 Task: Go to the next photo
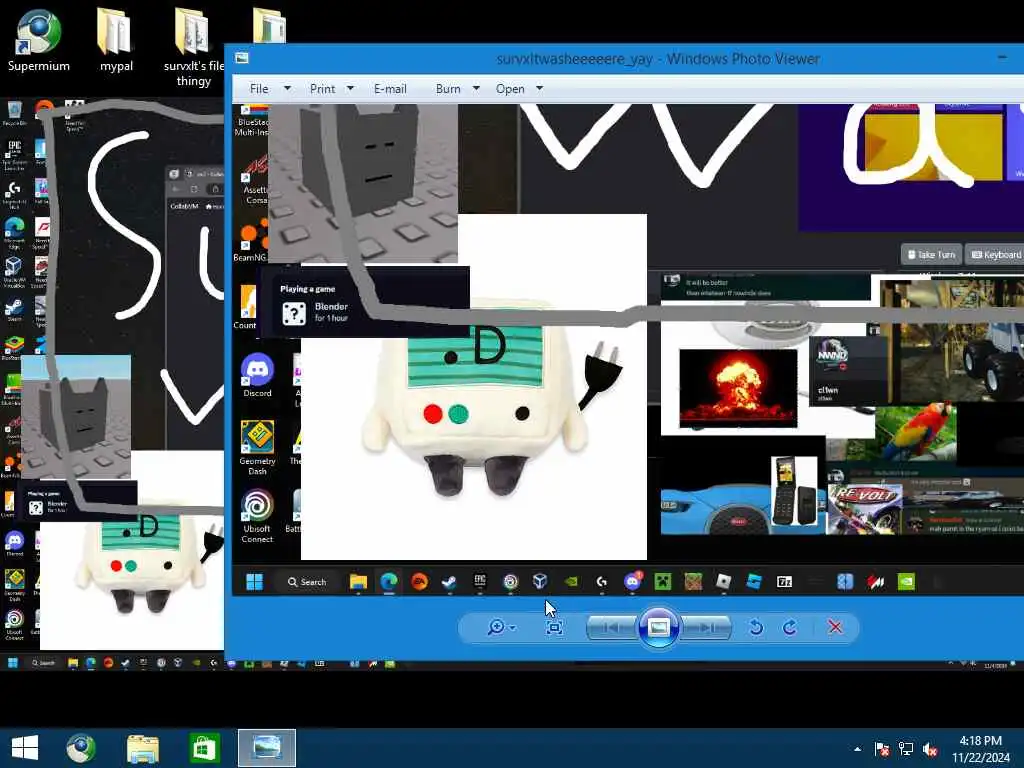click(x=705, y=628)
